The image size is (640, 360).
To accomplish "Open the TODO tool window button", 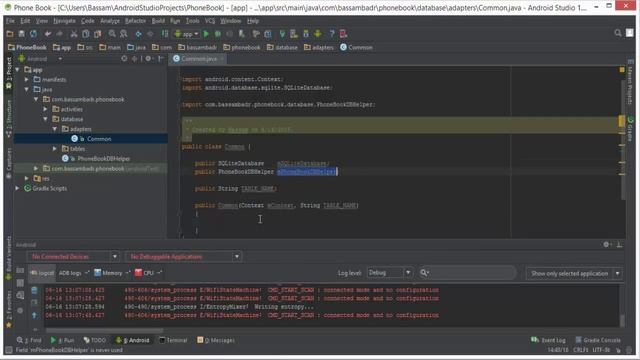I will click(x=95, y=340).
